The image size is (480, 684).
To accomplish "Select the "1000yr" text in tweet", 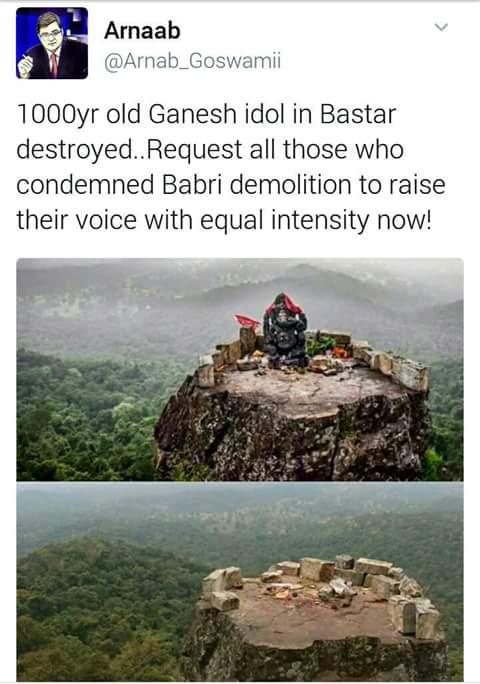I will point(58,115).
